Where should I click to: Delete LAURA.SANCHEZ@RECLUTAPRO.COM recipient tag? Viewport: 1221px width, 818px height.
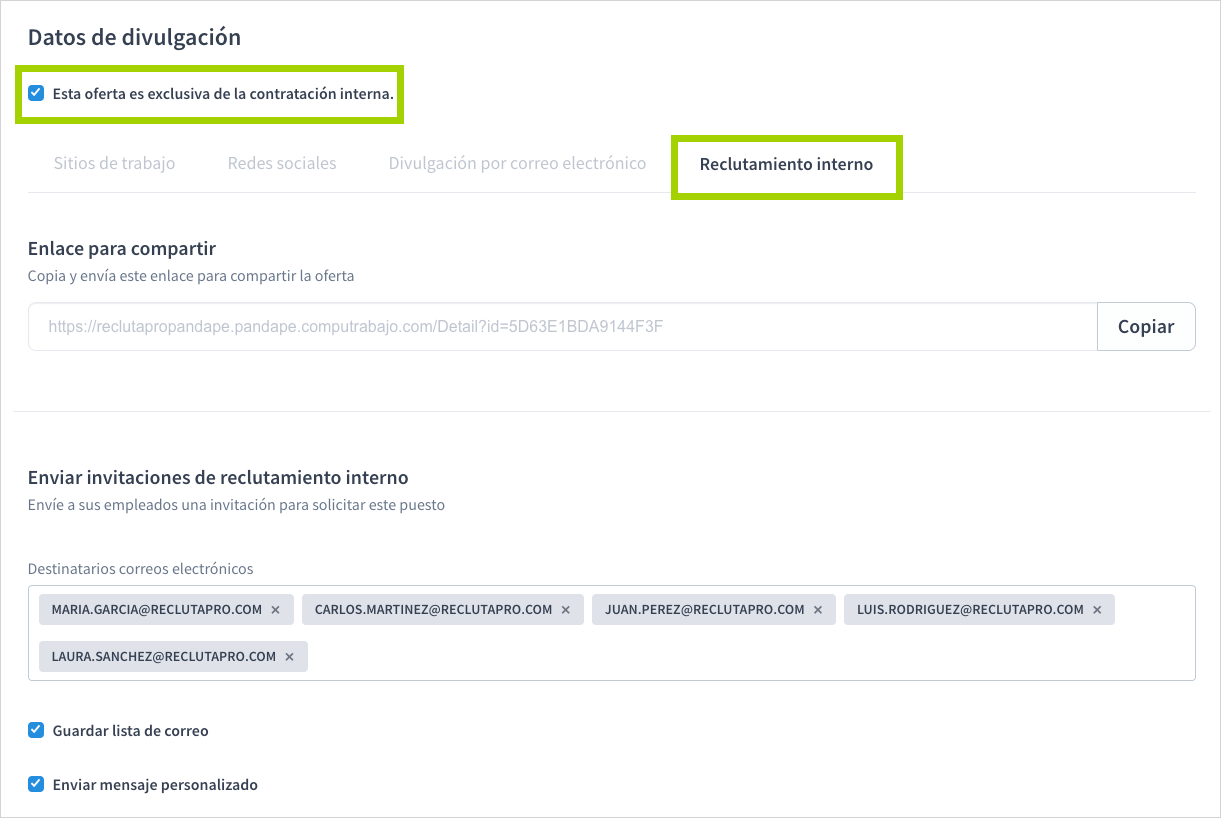click(289, 657)
